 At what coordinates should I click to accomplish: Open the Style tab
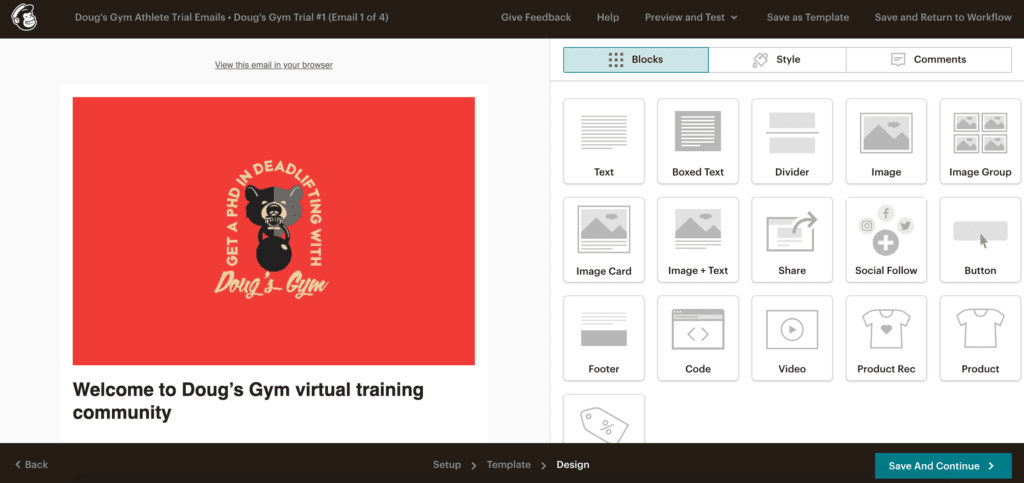point(777,59)
